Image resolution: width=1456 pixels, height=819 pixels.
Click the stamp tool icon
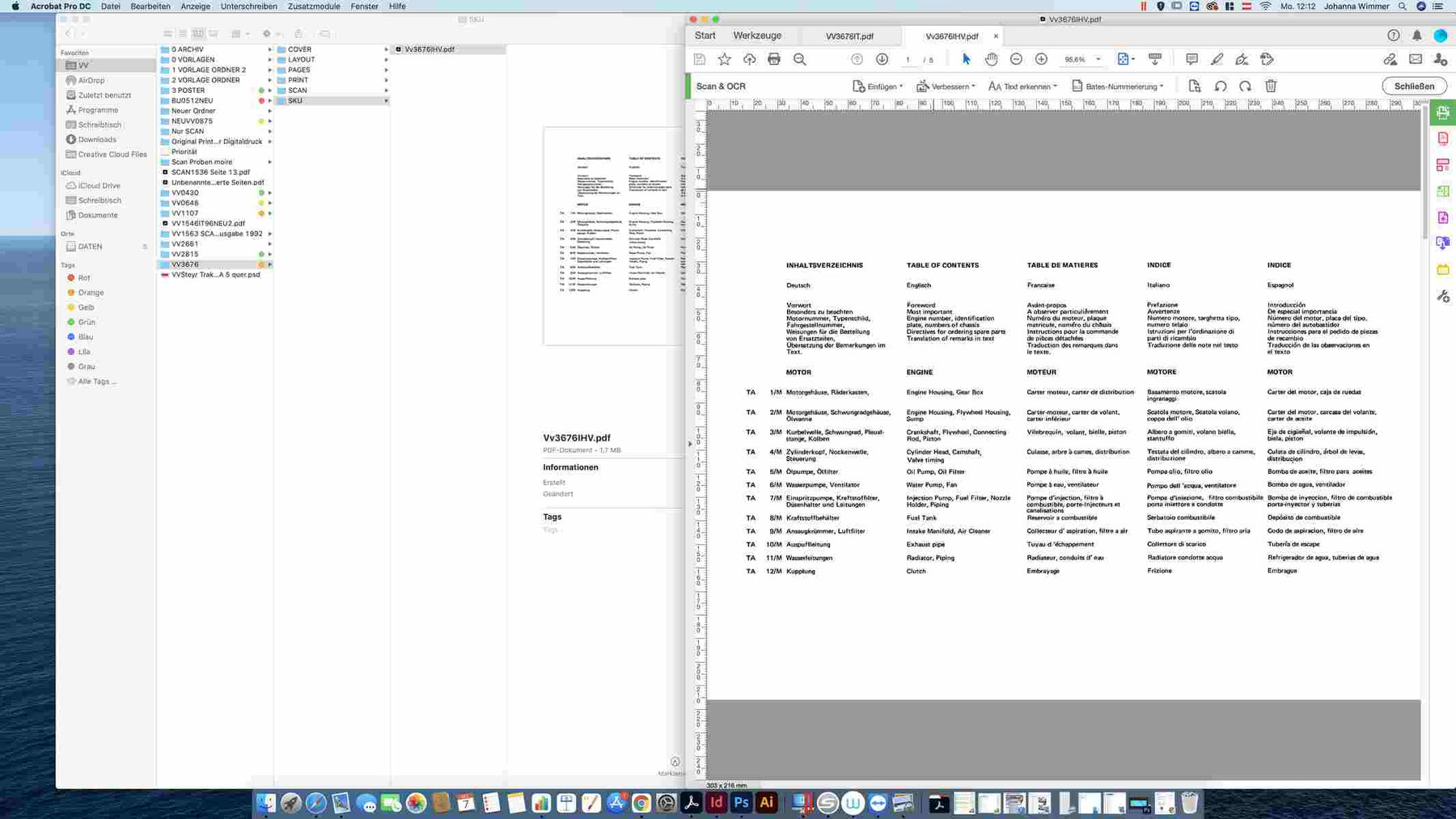(1268, 59)
